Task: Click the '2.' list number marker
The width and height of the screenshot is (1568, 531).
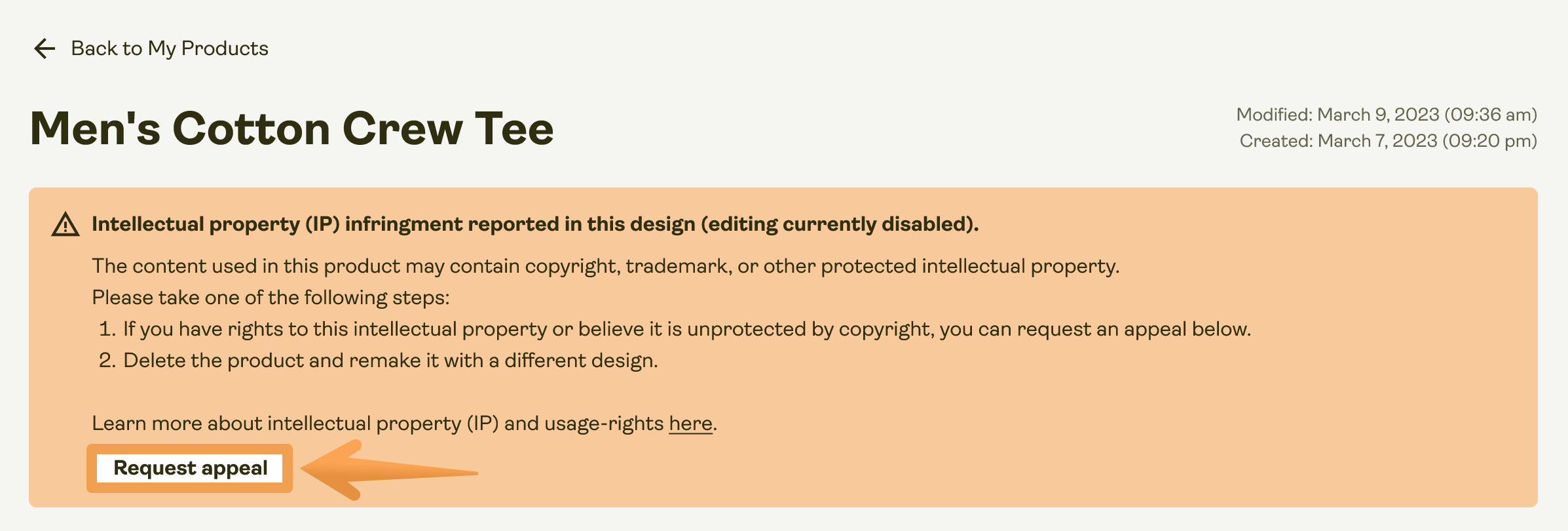Action: coord(107,361)
